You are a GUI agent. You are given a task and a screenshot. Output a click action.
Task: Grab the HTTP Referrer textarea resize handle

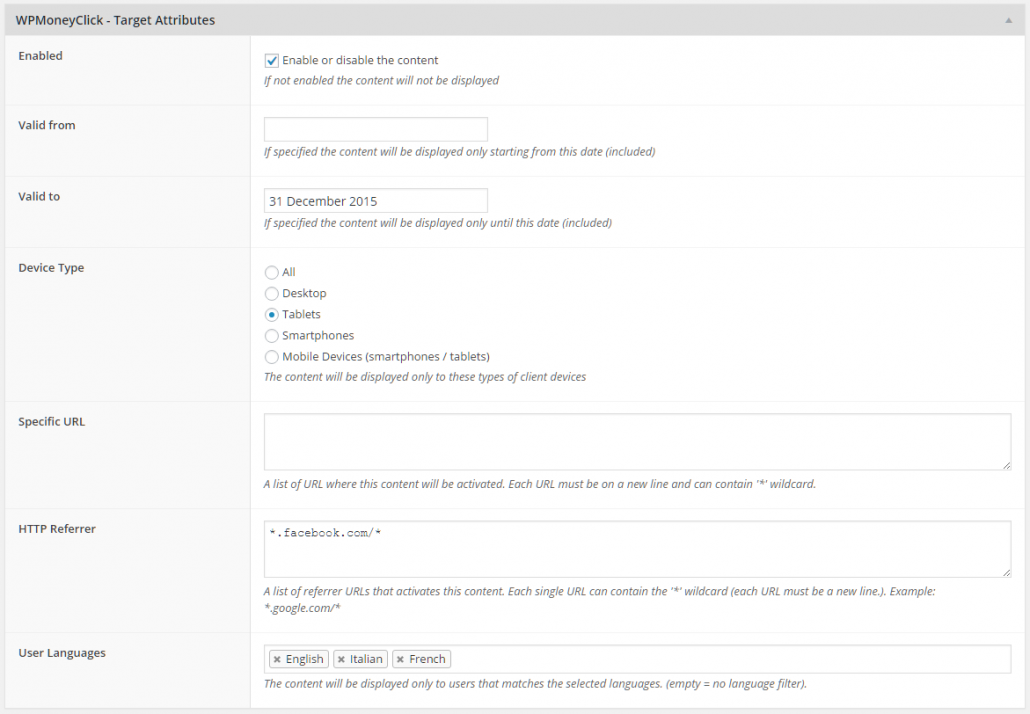pos(1006,573)
